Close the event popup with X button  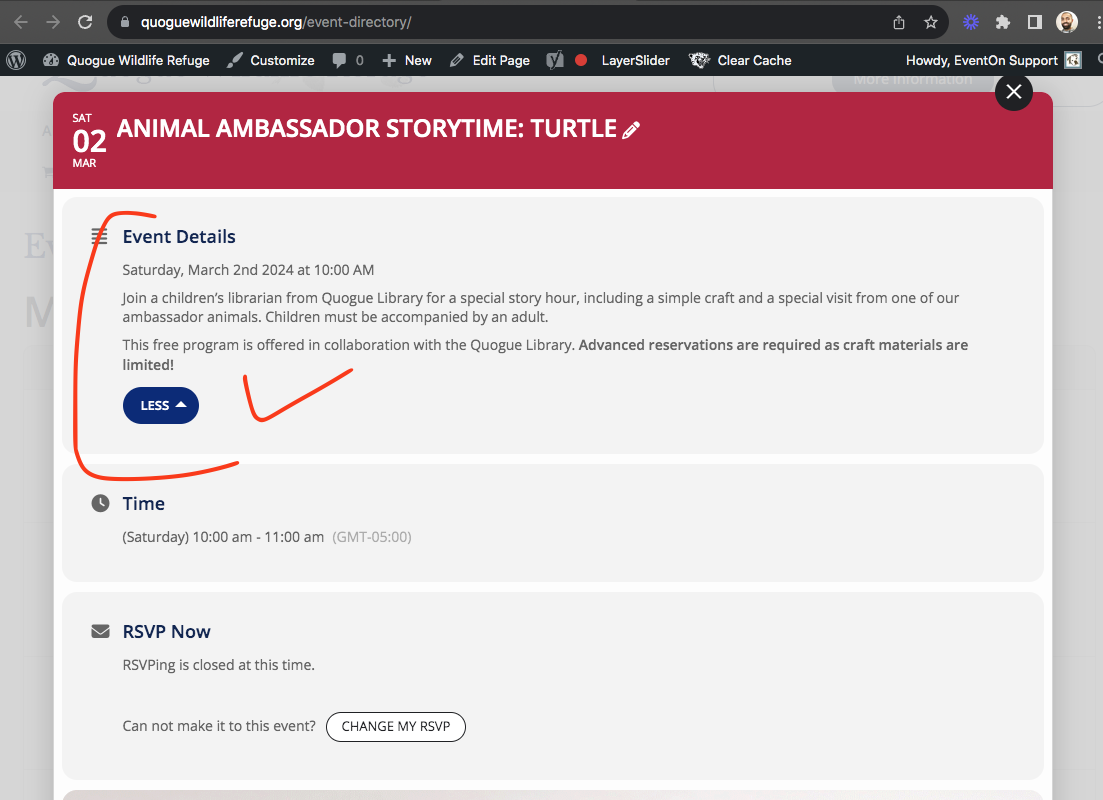(1014, 92)
